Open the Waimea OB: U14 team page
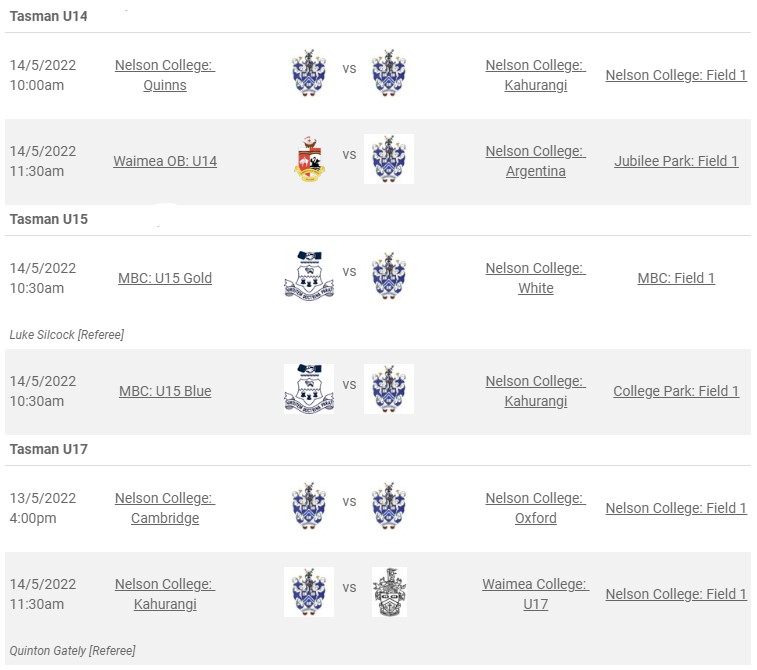This screenshot has width=757, height=670. 165,161
